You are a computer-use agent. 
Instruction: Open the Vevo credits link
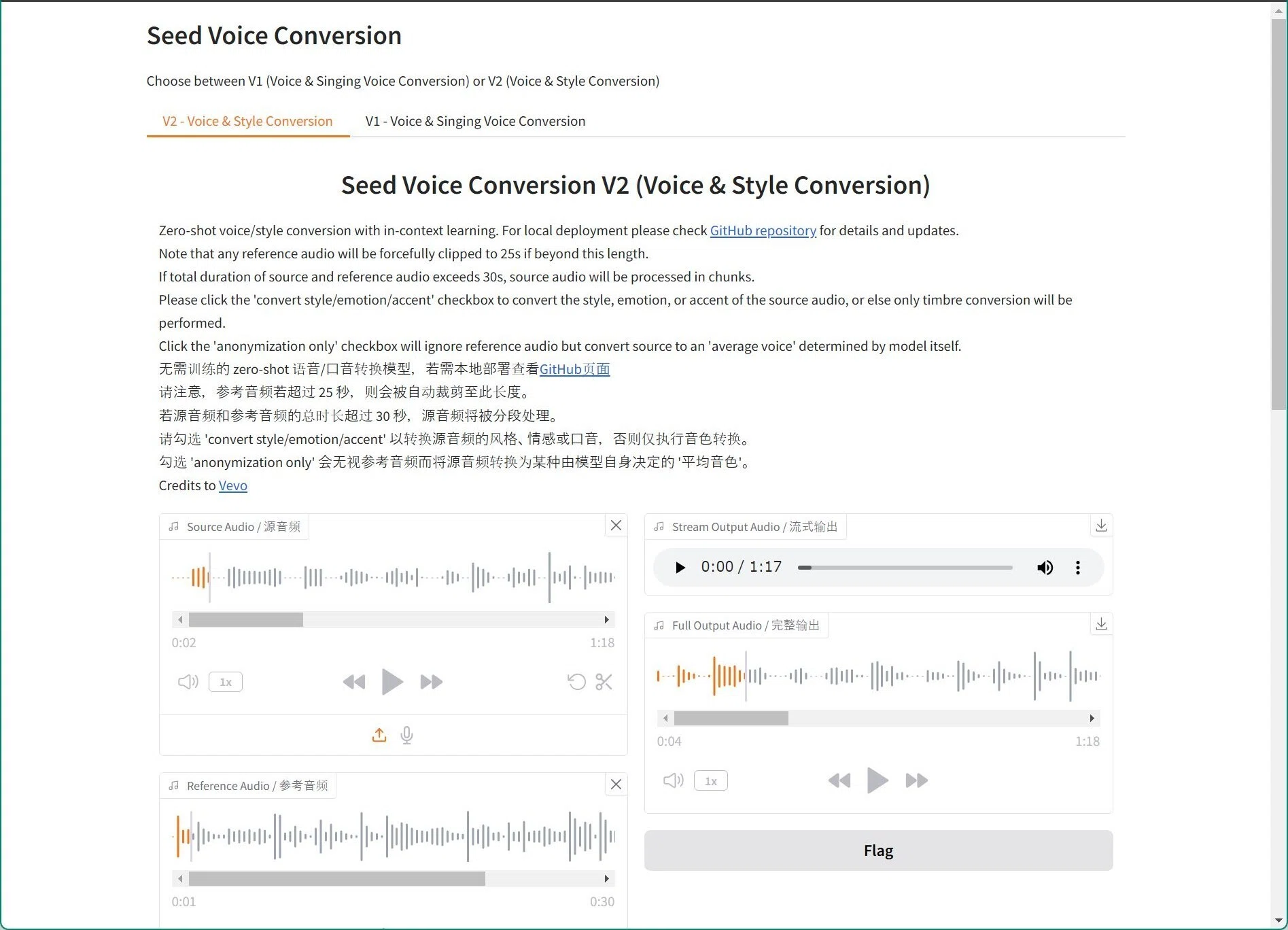(233, 485)
